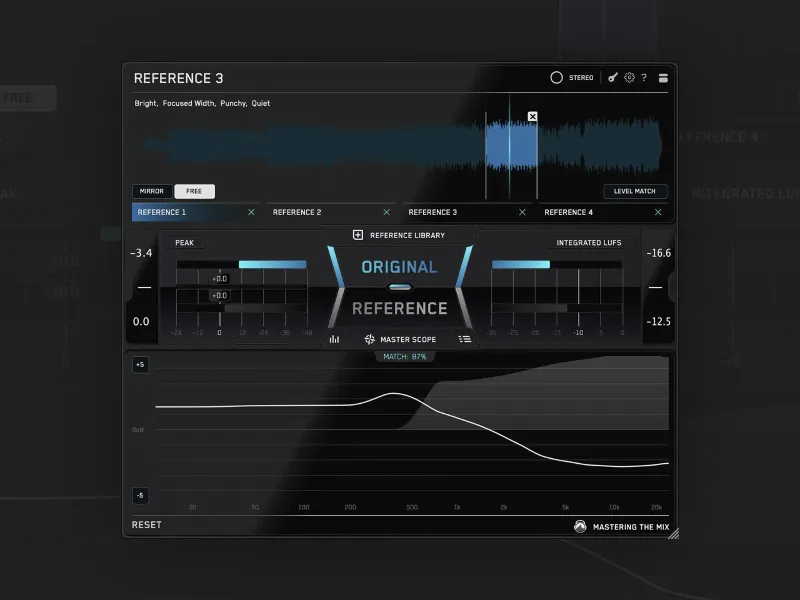
Task: Enable MIRROR mode
Action: tap(152, 191)
